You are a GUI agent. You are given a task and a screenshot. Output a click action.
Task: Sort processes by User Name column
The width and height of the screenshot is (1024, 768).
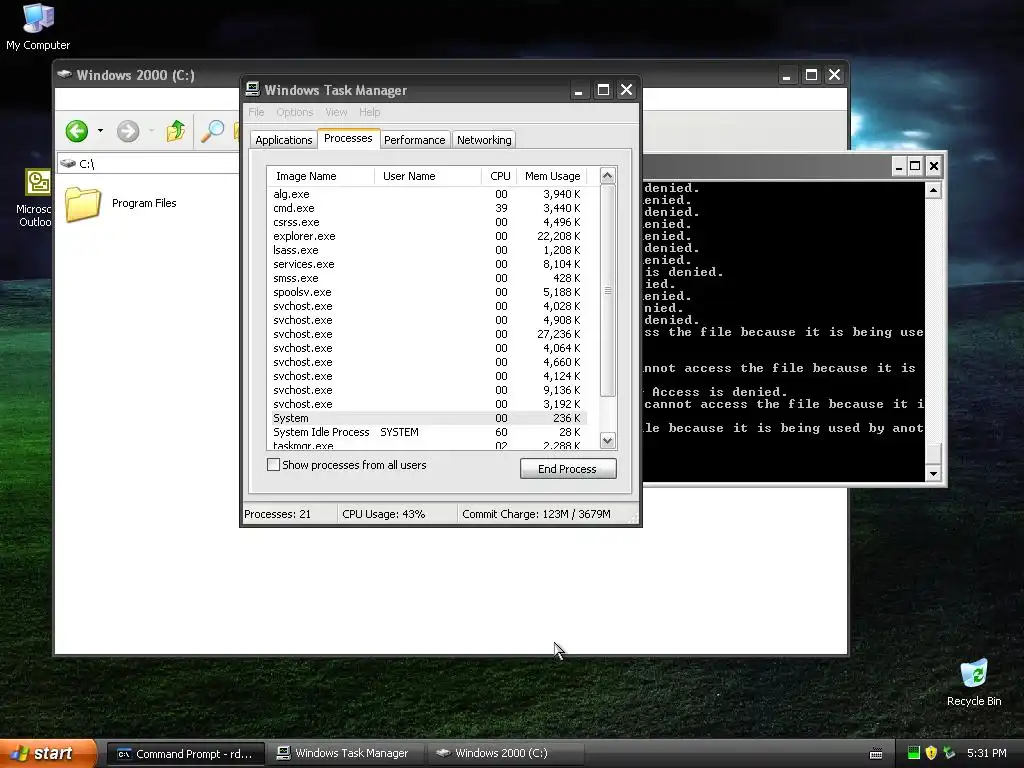click(428, 176)
